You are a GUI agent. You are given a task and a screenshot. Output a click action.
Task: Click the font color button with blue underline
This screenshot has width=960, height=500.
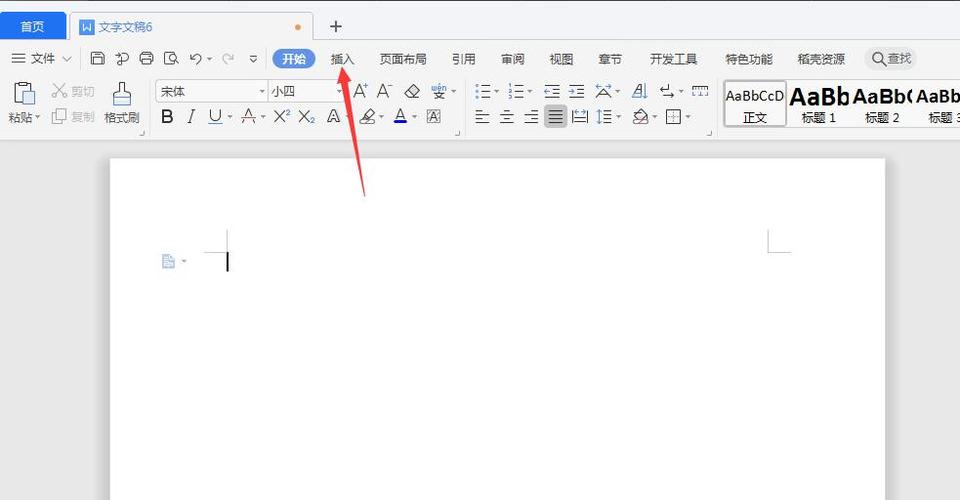click(x=400, y=117)
